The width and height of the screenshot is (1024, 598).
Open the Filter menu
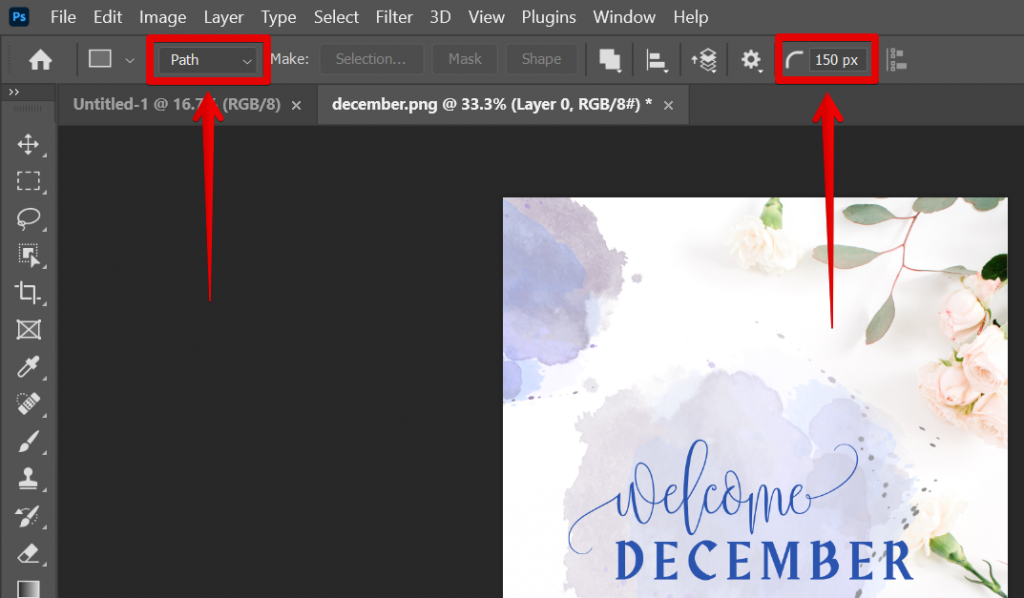[x=394, y=17]
